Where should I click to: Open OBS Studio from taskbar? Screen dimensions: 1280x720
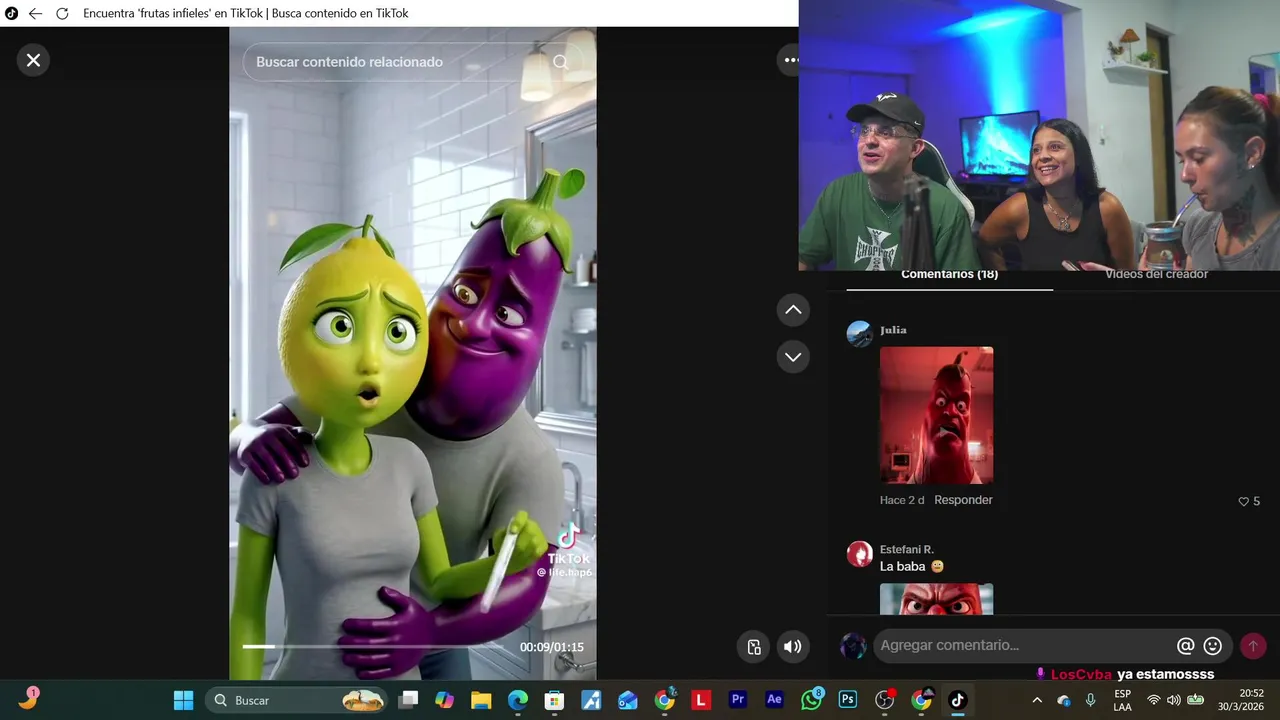click(884, 700)
